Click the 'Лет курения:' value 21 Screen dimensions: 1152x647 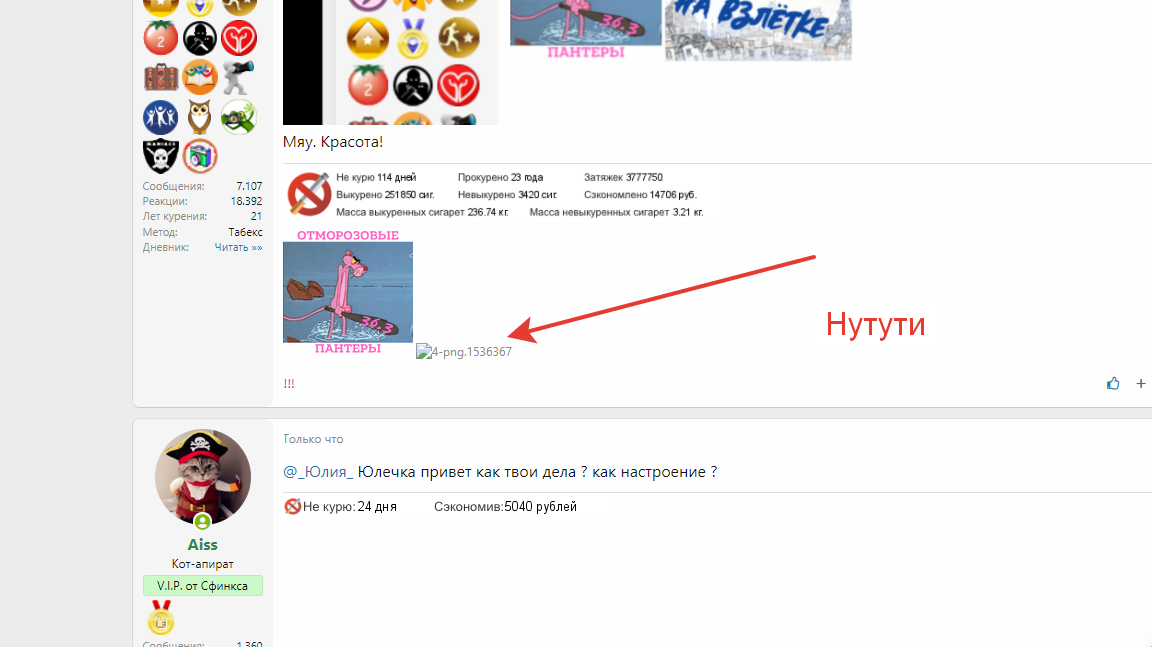click(x=256, y=217)
